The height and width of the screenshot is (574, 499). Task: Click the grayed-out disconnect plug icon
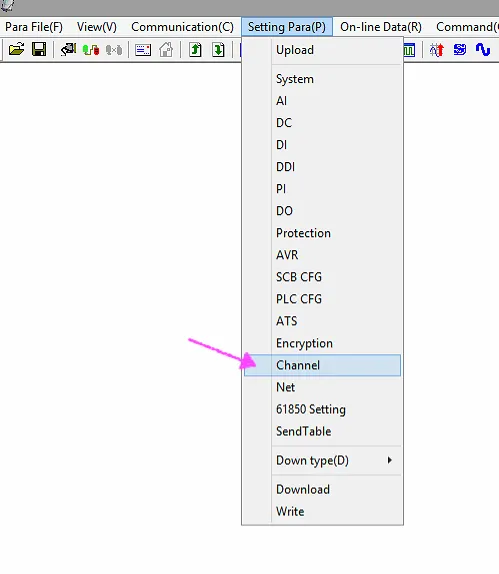114,49
